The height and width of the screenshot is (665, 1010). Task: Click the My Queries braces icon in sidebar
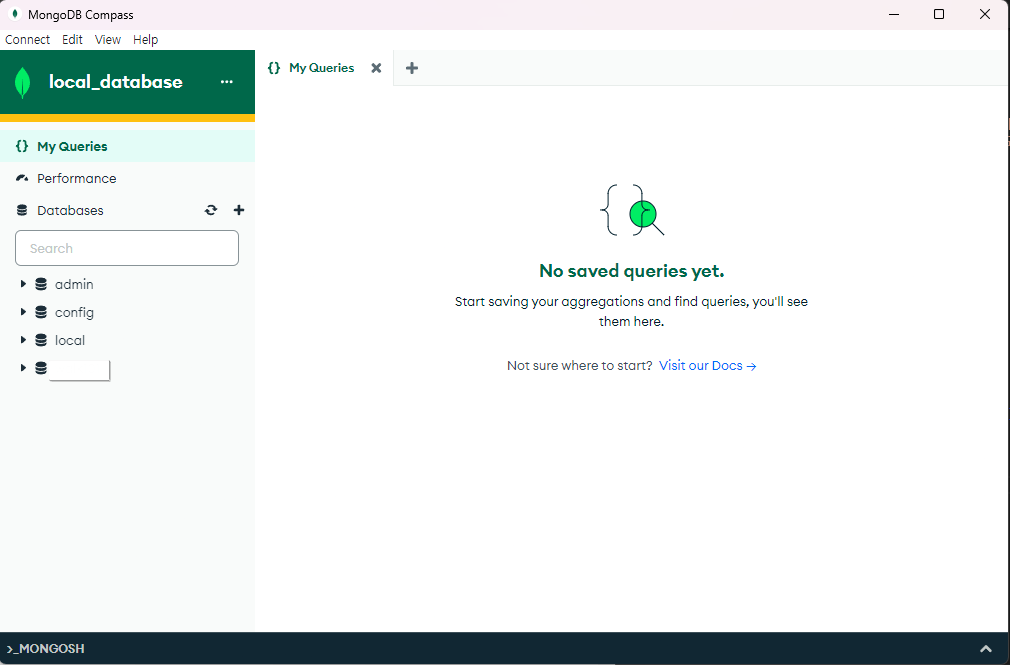point(22,146)
